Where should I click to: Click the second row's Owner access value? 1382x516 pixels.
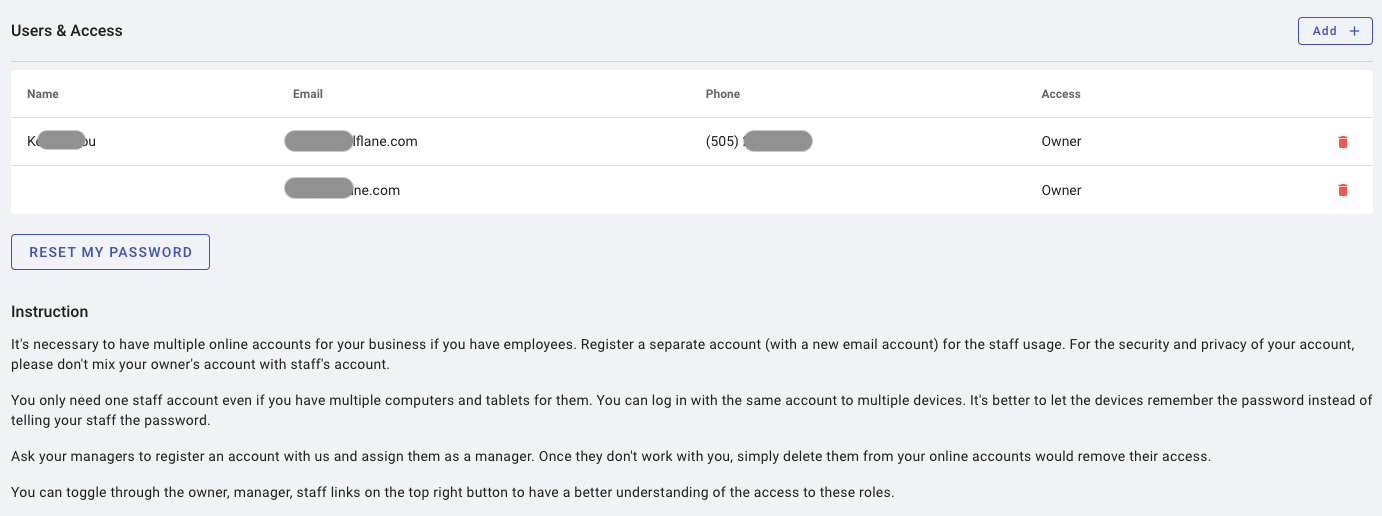point(1061,190)
